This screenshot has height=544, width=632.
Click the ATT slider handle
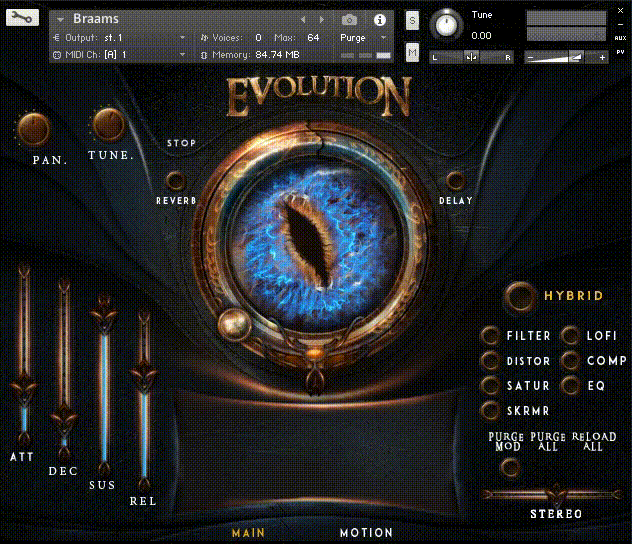click(24, 389)
